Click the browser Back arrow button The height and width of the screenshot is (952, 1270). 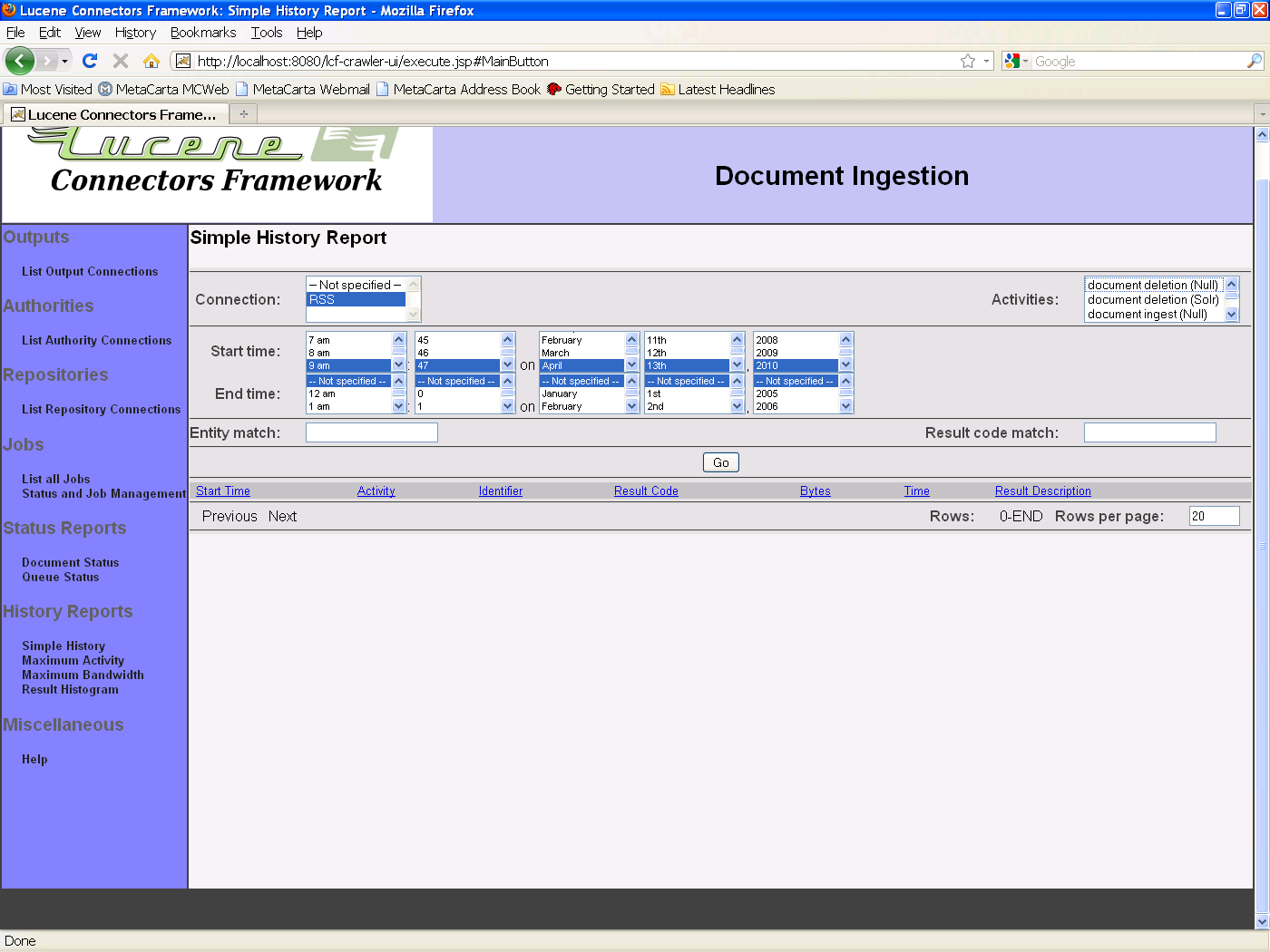[19, 61]
